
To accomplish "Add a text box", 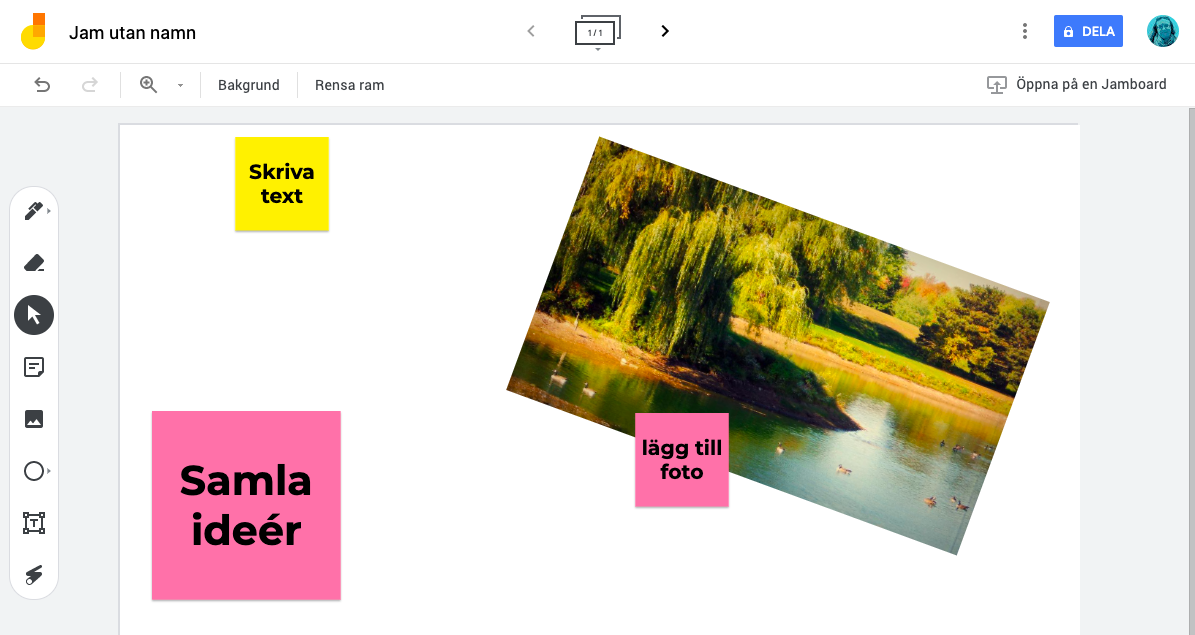I will pyautogui.click(x=34, y=523).
